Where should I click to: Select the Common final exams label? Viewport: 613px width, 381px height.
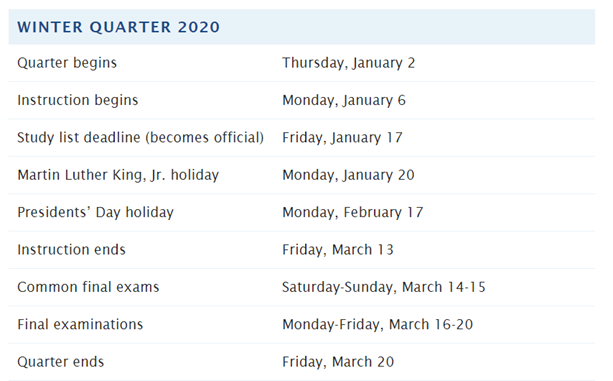[x=88, y=287]
